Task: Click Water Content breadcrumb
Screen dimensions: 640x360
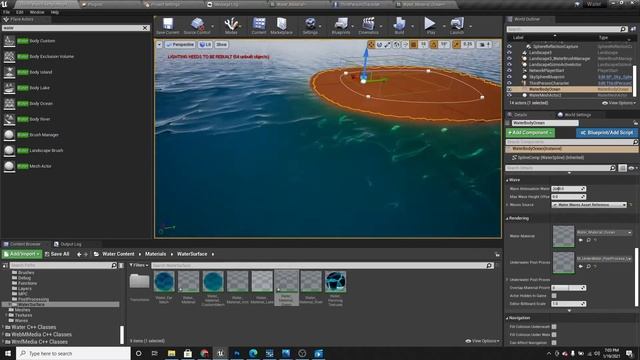Action: coord(118,254)
